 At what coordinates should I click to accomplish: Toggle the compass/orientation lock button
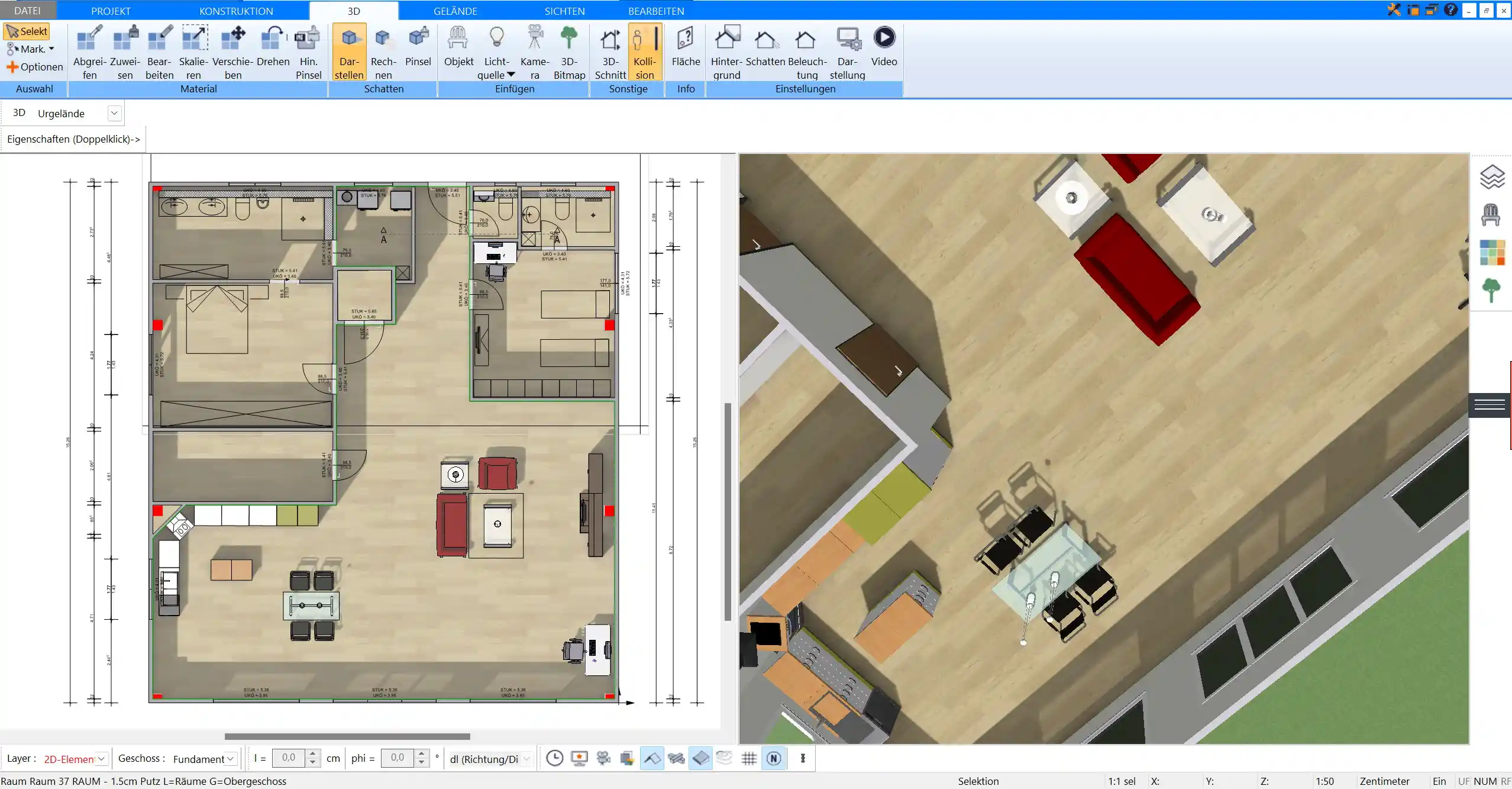click(774, 758)
